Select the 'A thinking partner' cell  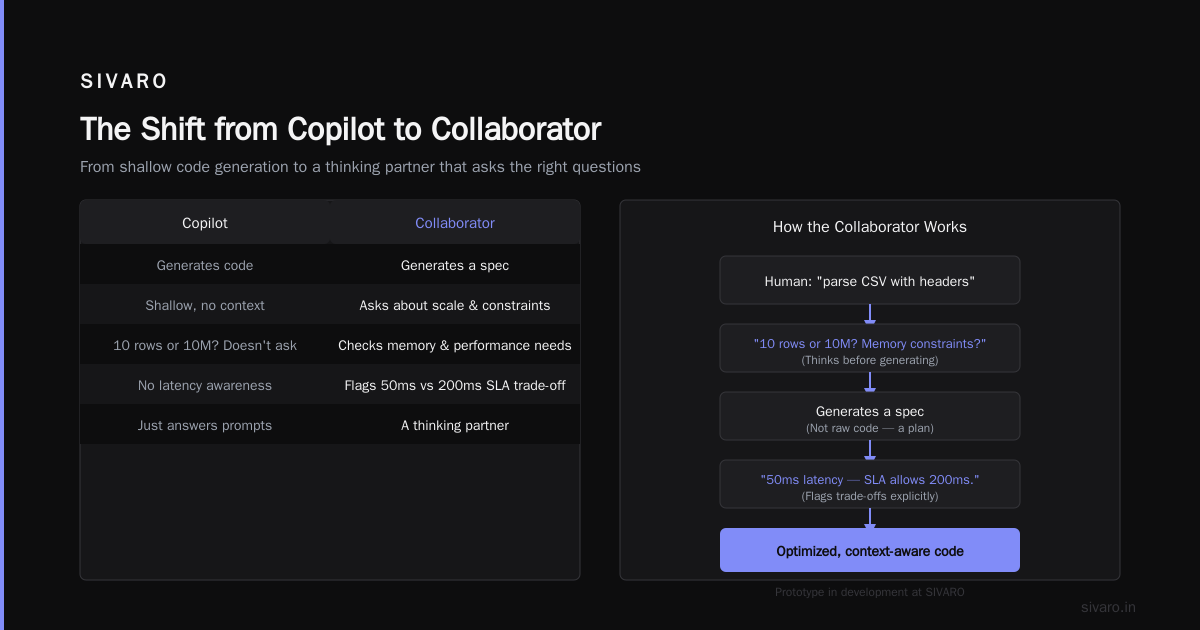455,425
